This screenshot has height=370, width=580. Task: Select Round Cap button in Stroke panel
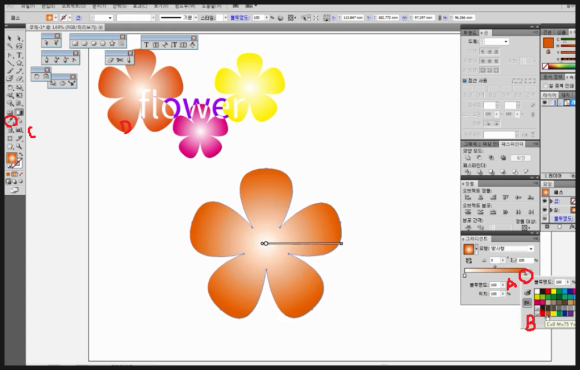coord(489,52)
